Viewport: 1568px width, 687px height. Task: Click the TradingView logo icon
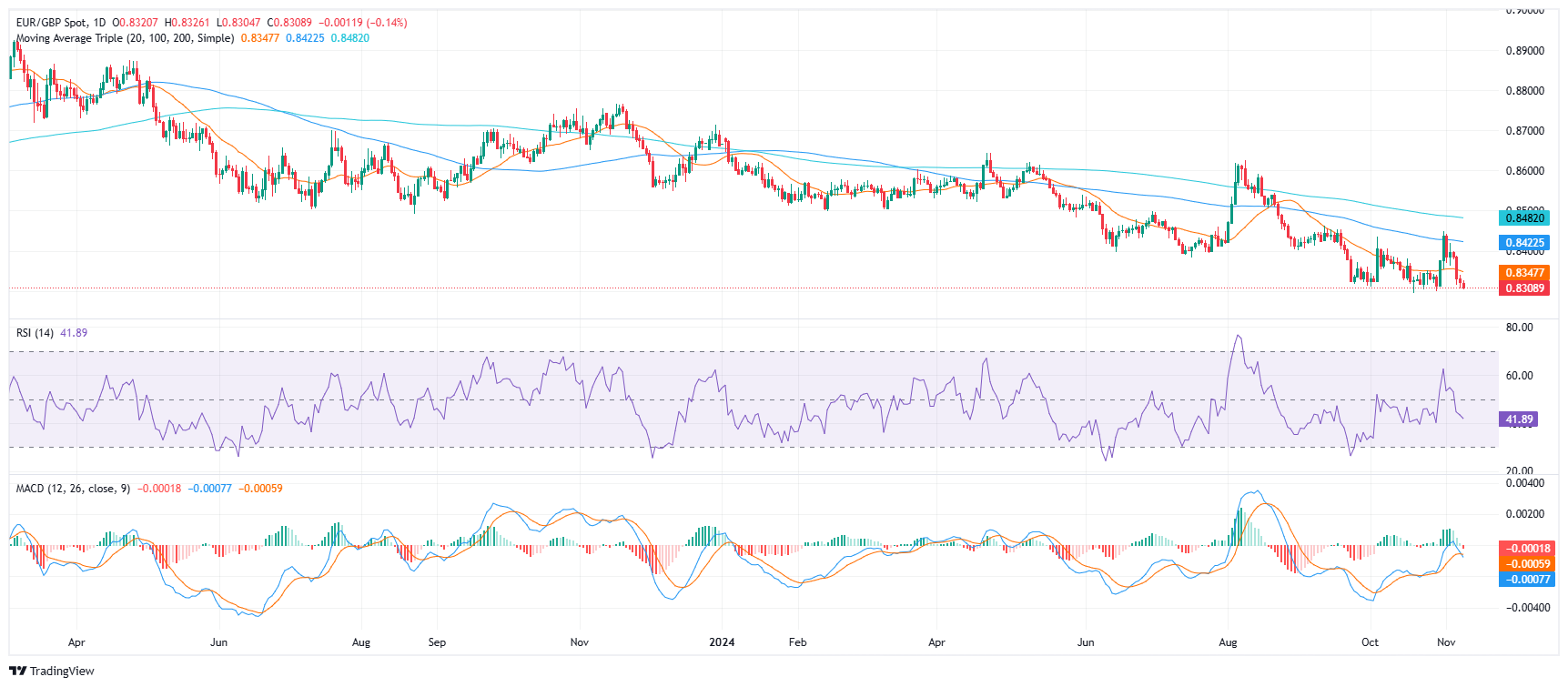tap(17, 672)
